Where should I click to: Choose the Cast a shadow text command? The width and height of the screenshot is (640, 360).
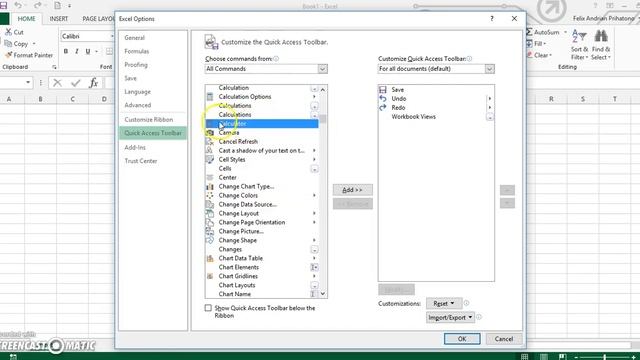(x=262, y=151)
